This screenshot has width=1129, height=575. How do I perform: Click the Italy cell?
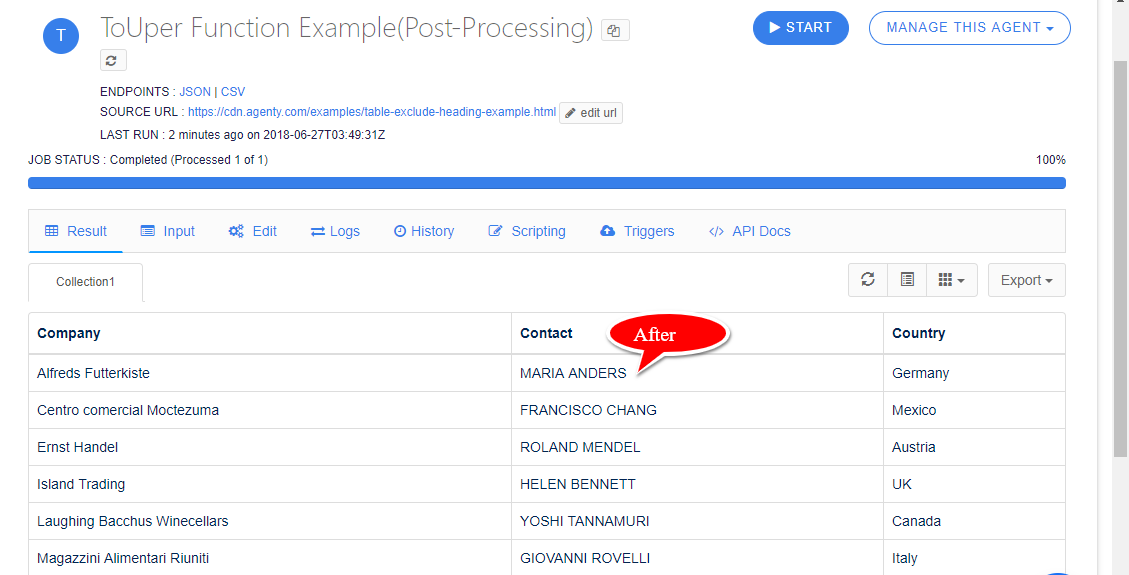pos(974,558)
